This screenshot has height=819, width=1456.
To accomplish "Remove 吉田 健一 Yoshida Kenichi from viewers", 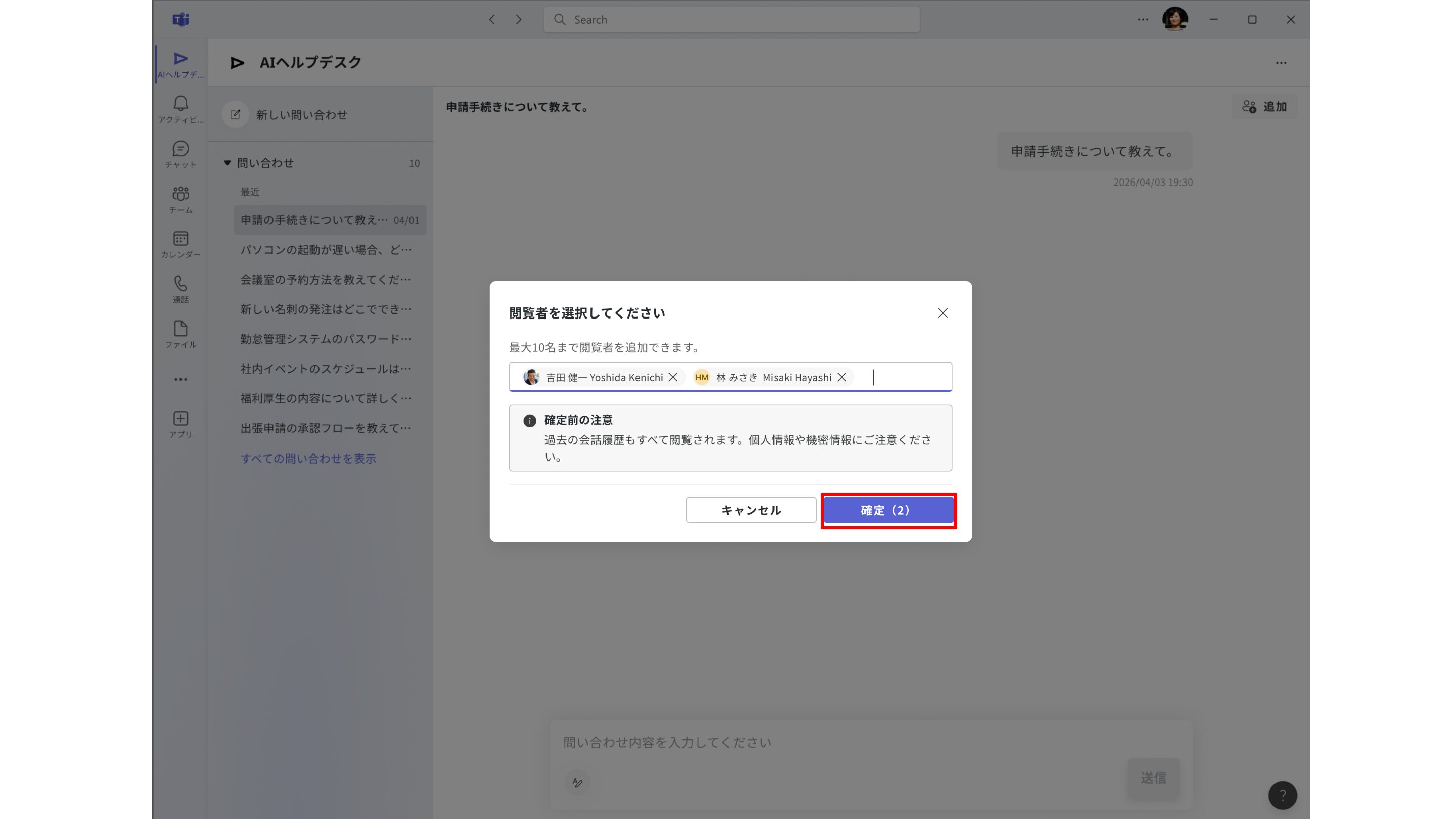I will [x=672, y=377].
